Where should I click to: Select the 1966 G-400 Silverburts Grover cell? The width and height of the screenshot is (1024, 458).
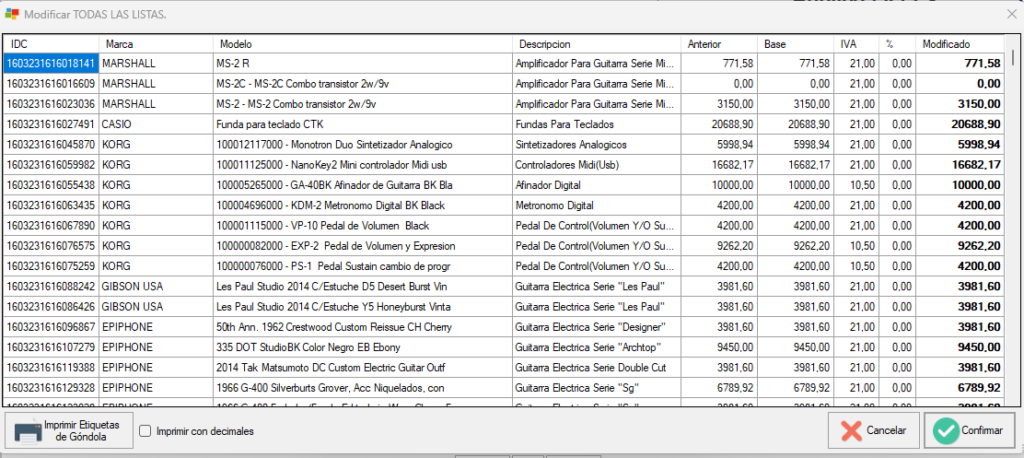tap(362, 387)
